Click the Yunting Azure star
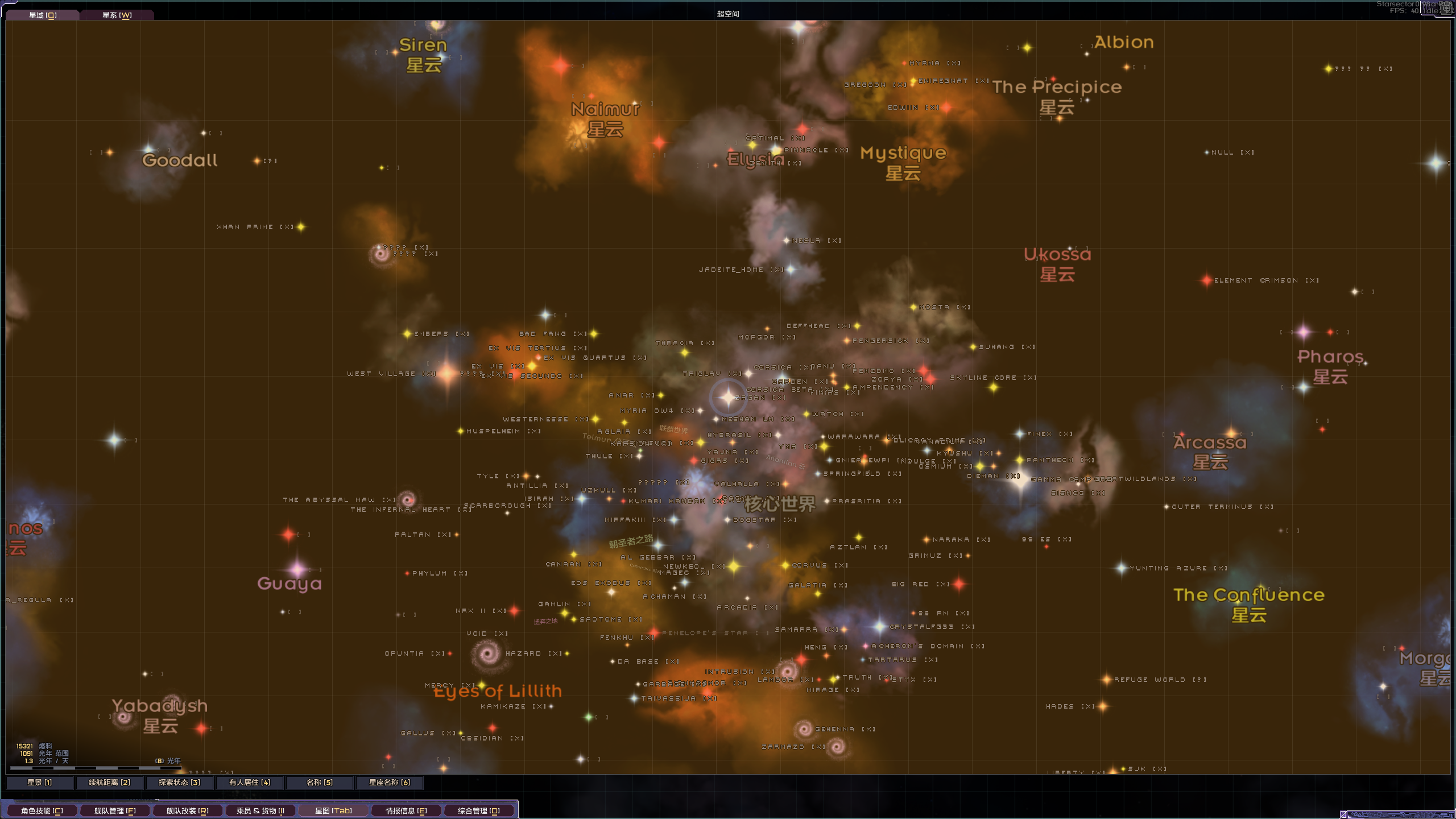This screenshot has width=1456, height=819. pos(1121,568)
